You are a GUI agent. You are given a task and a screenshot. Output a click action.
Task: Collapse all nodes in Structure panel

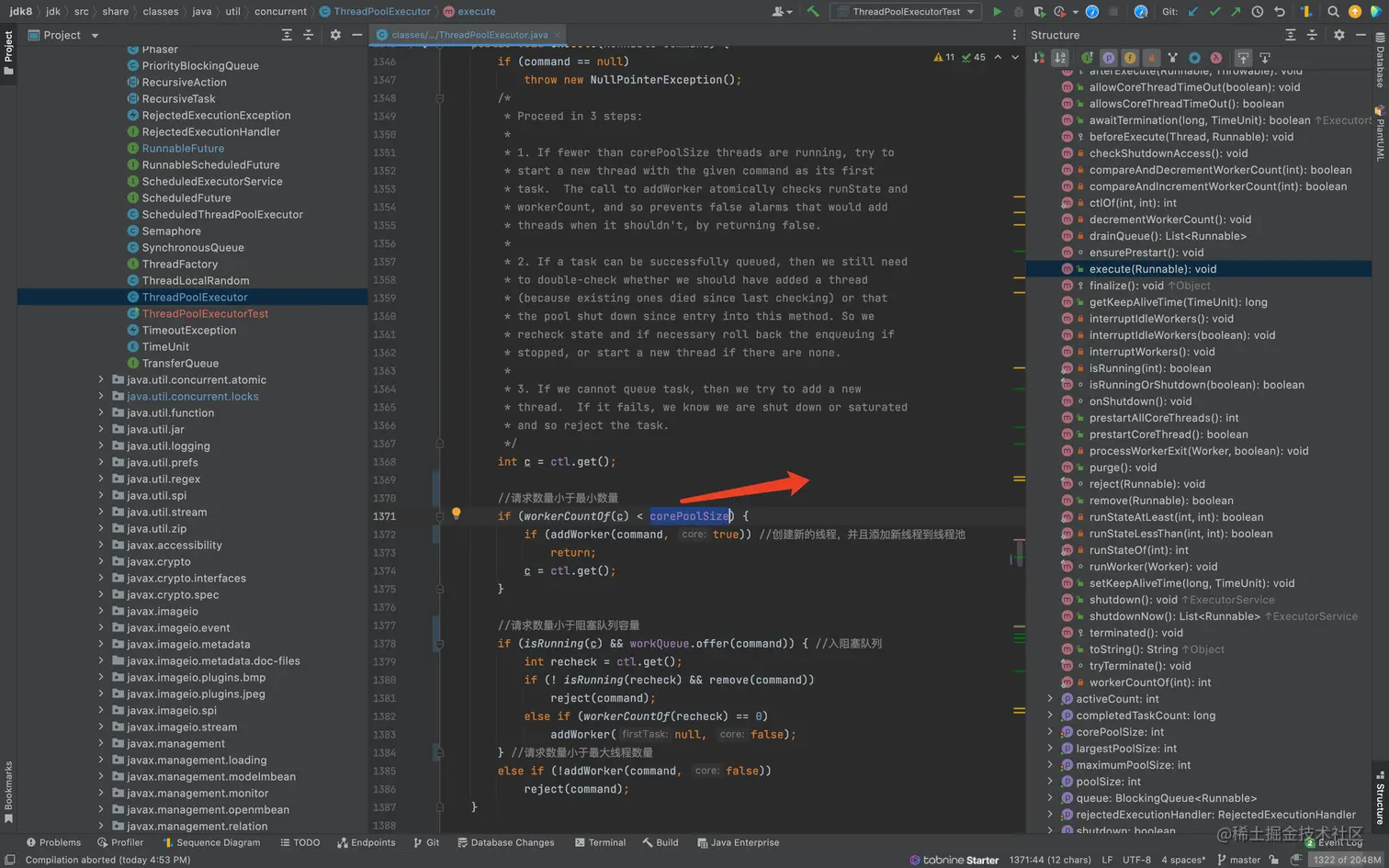click(x=1312, y=35)
